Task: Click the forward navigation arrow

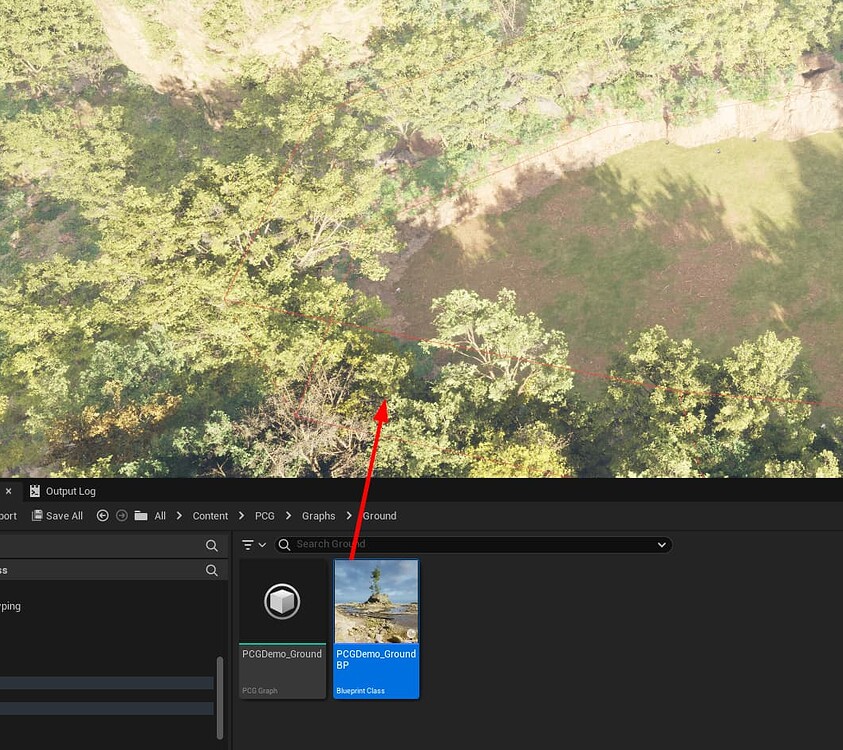Action: click(122, 516)
